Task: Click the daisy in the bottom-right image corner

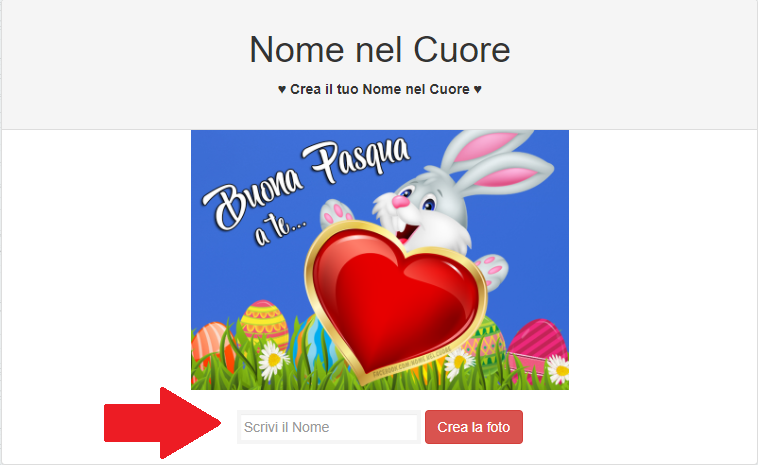Action: click(558, 370)
